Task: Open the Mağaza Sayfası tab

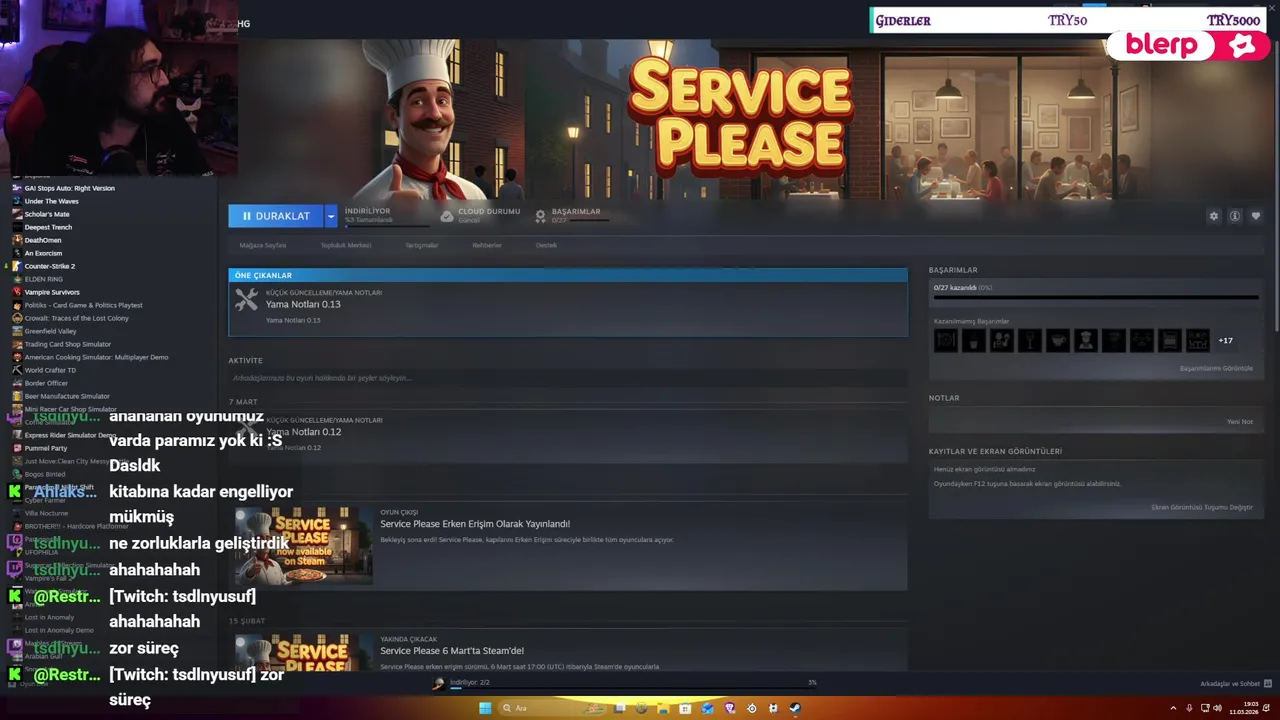Action: pos(263,245)
